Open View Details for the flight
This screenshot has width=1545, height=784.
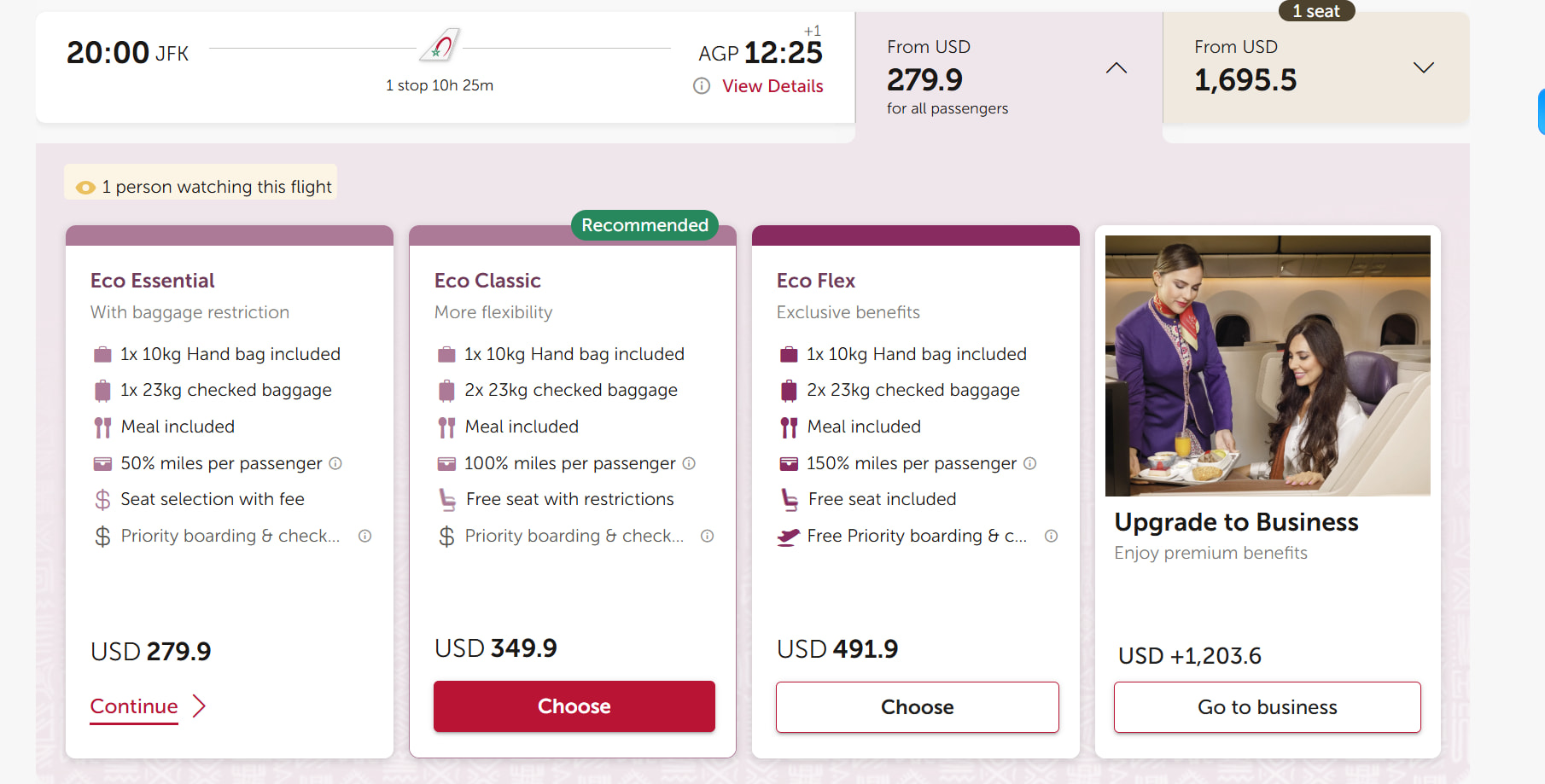tap(772, 86)
